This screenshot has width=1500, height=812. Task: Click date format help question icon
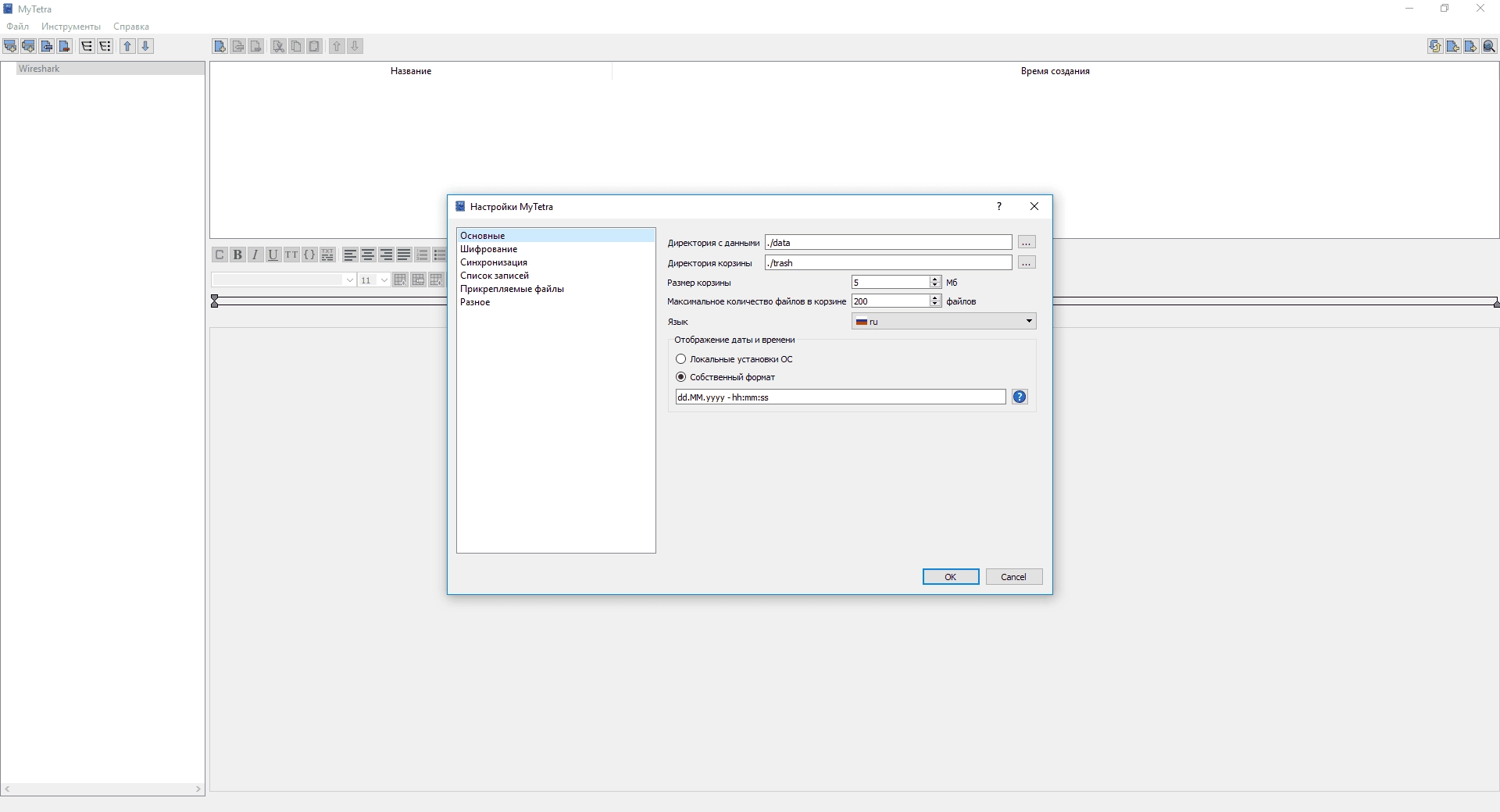click(x=1020, y=397)
